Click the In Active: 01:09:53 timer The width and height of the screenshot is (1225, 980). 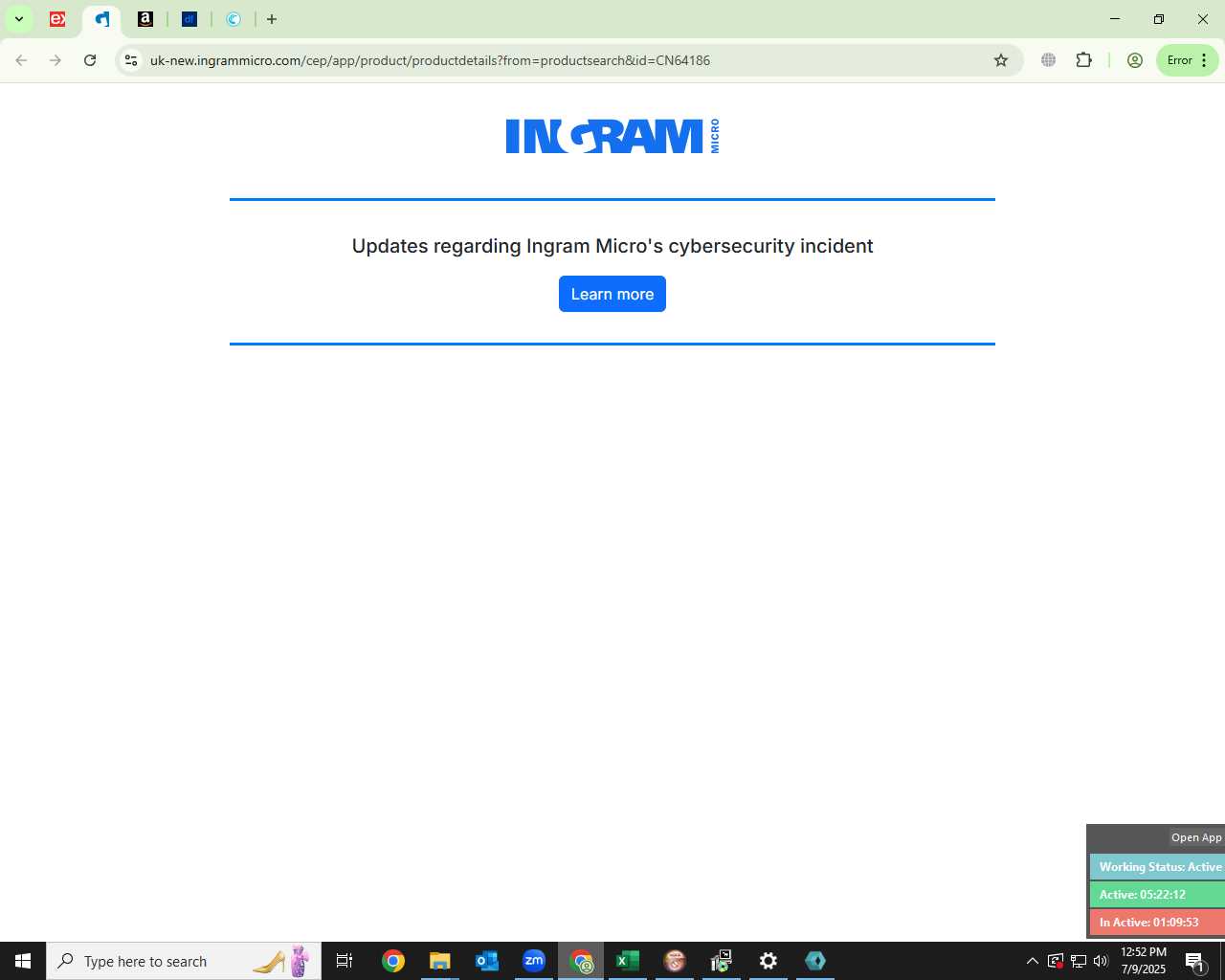point(1159,923)
